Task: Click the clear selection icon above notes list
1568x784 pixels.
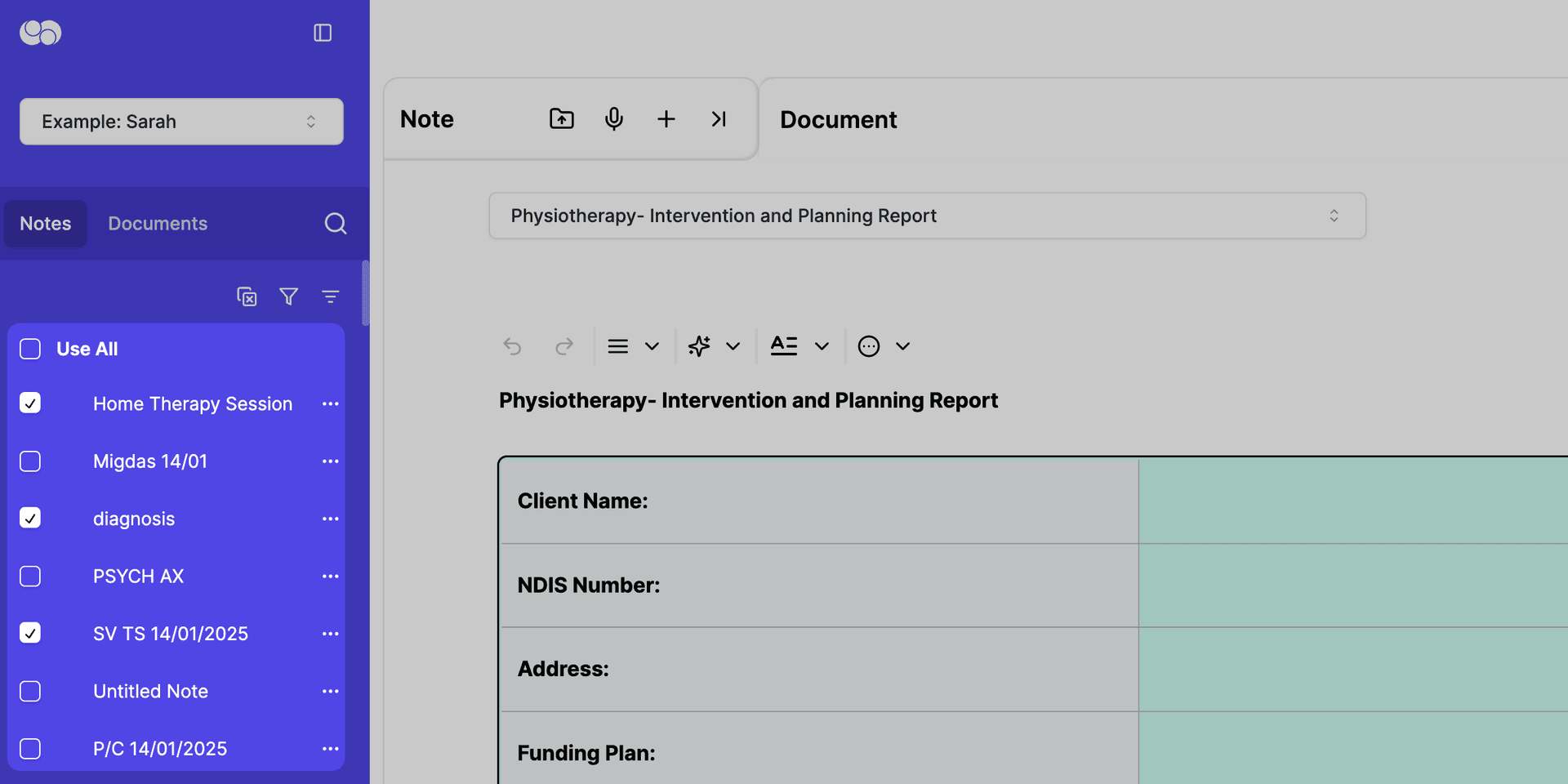Action: (247, 296)
